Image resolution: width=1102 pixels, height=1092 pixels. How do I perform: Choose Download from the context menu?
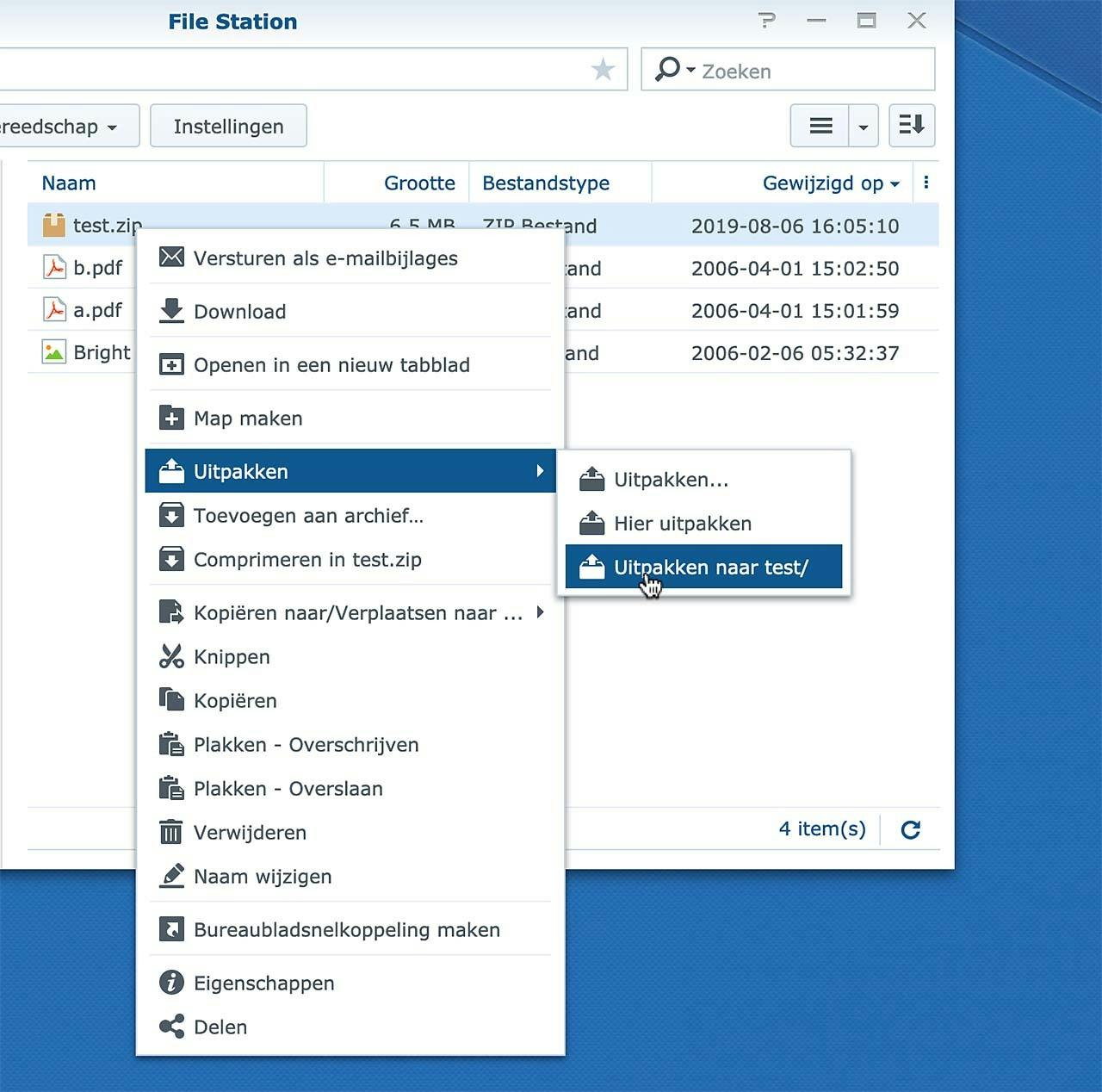point(350,311)
